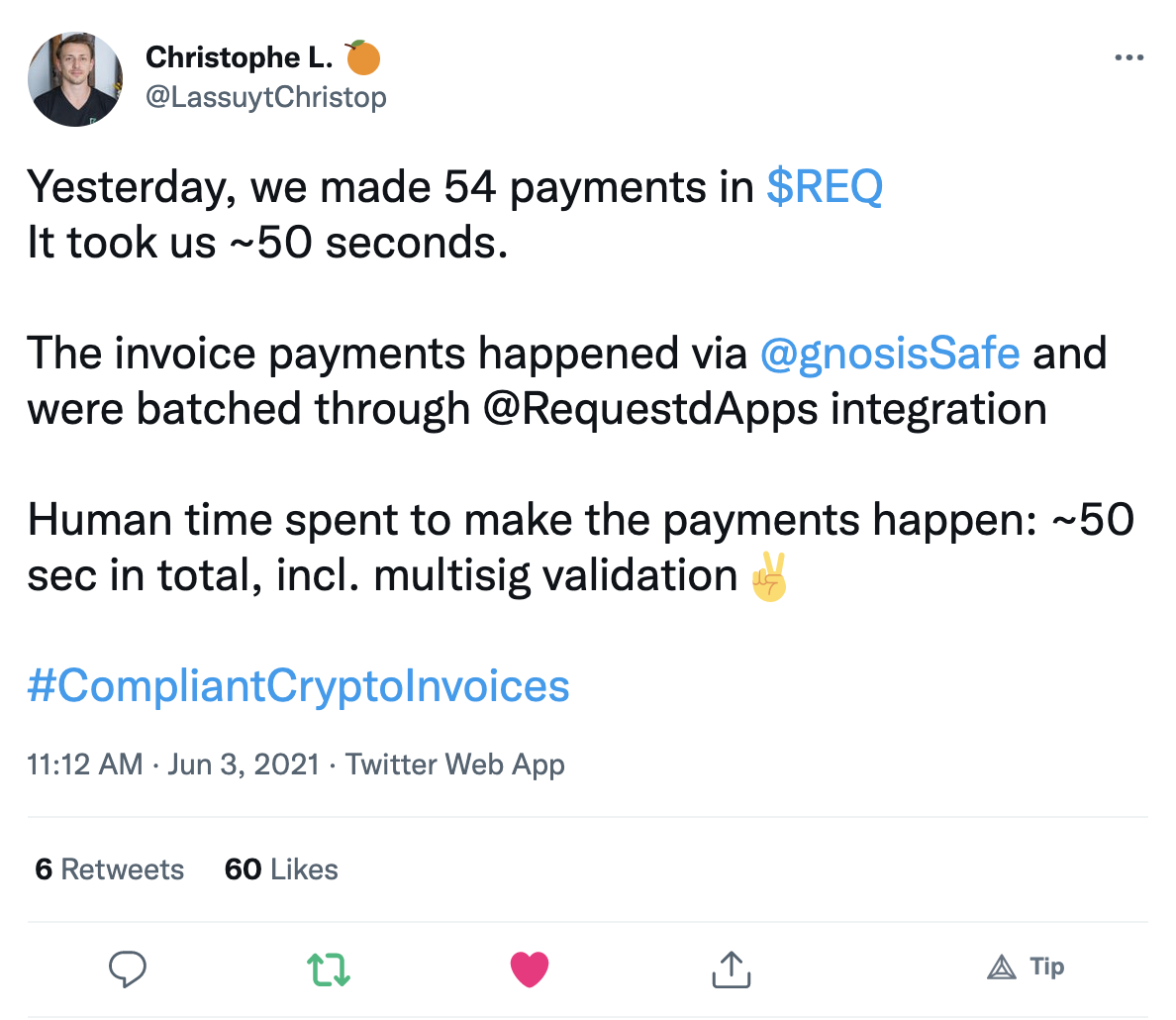1176x1020 pixels.
Task: Click the reply speech bubble icon
Action: (x=127, y=969)
